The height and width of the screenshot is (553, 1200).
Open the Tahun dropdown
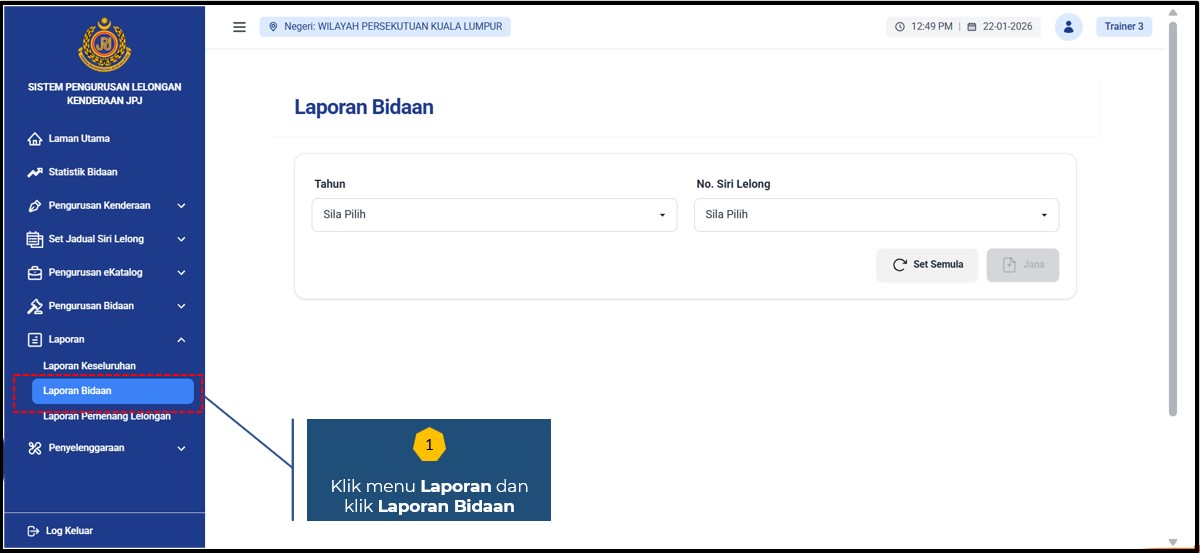click(x=494, y=215)
